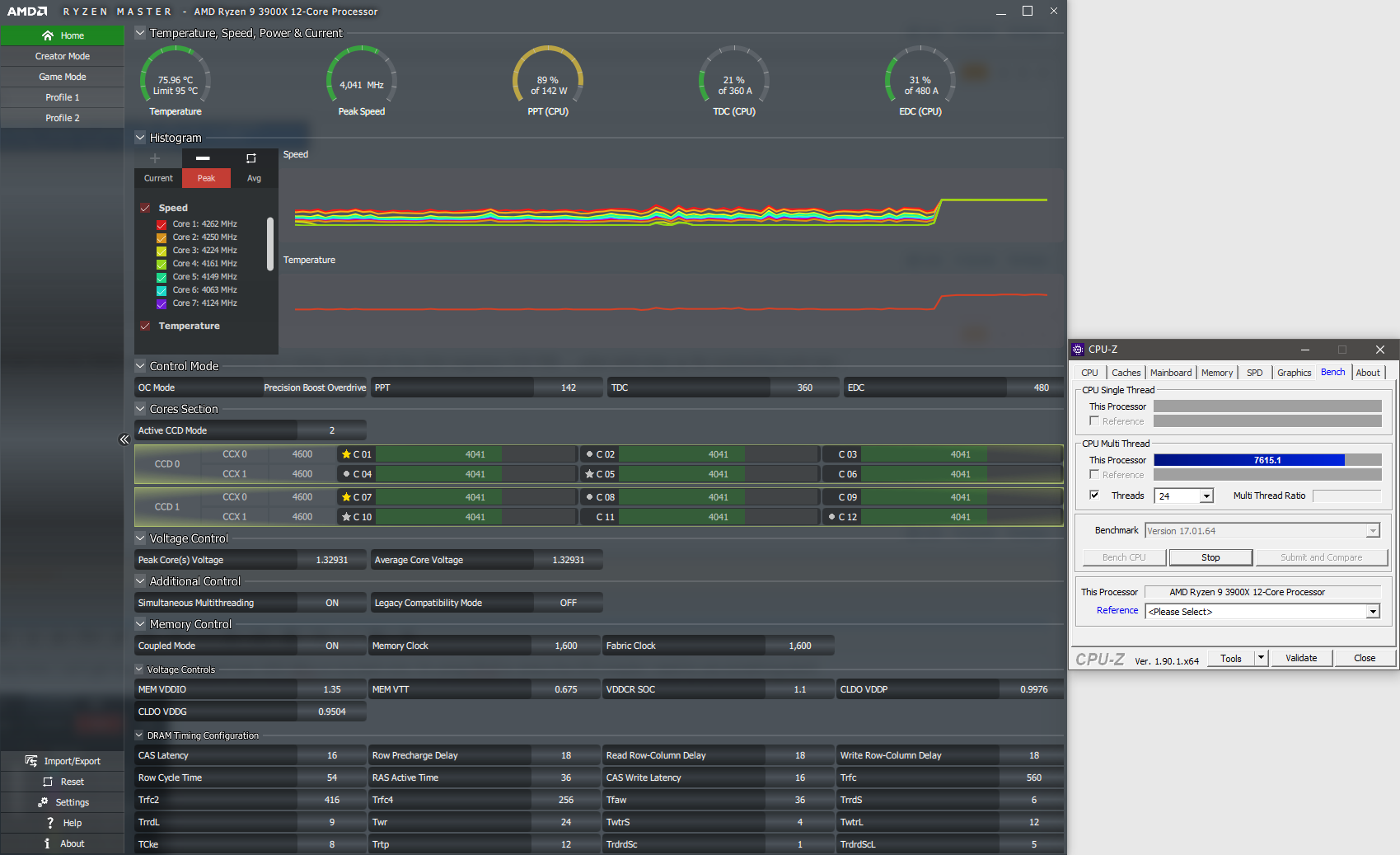Open Profile 1 in sidebar
Screen dimensions: 1400x855
click(62, 97)
